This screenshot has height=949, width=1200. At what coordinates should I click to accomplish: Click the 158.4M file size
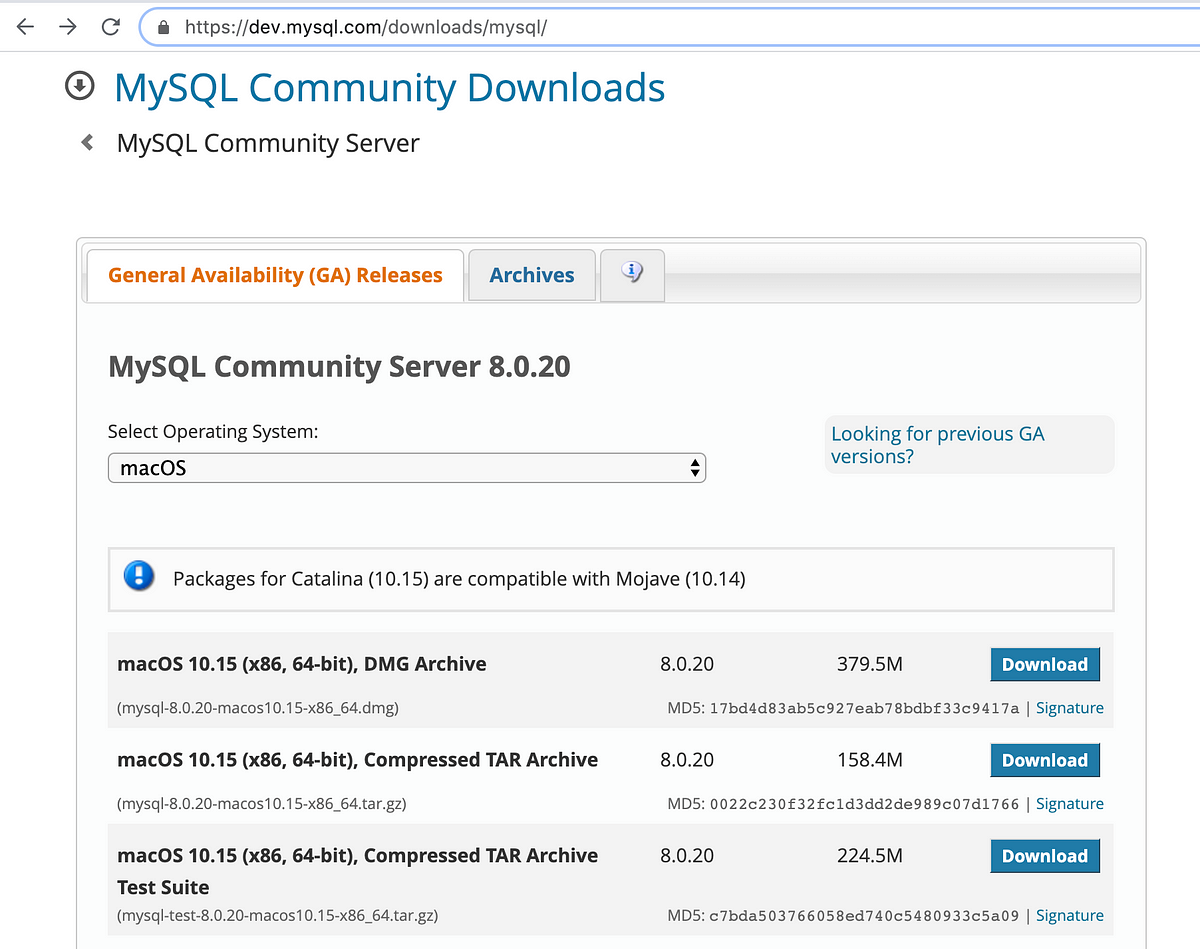tap(870, 760)
